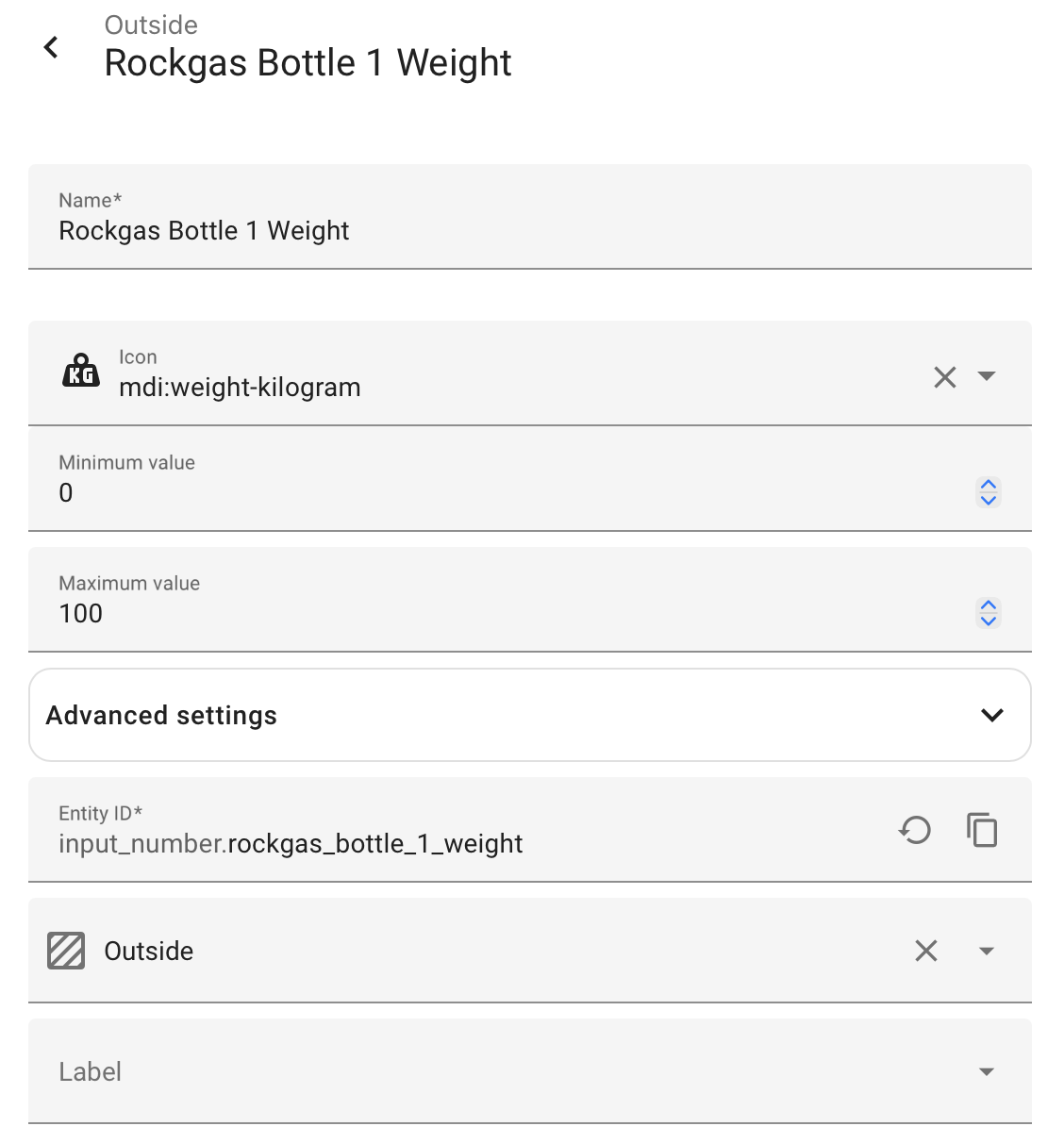Increase the Minimum value with up stepper

click(x=989, y=485)
